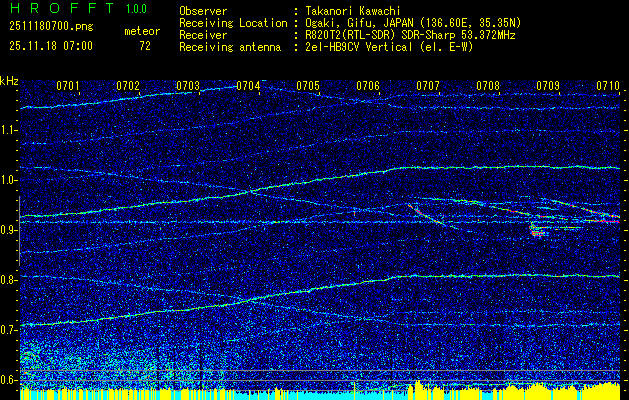Click the 0.6 frequency axis label
This screenshot has height=400, width=629.
click(x=8, y=380)
